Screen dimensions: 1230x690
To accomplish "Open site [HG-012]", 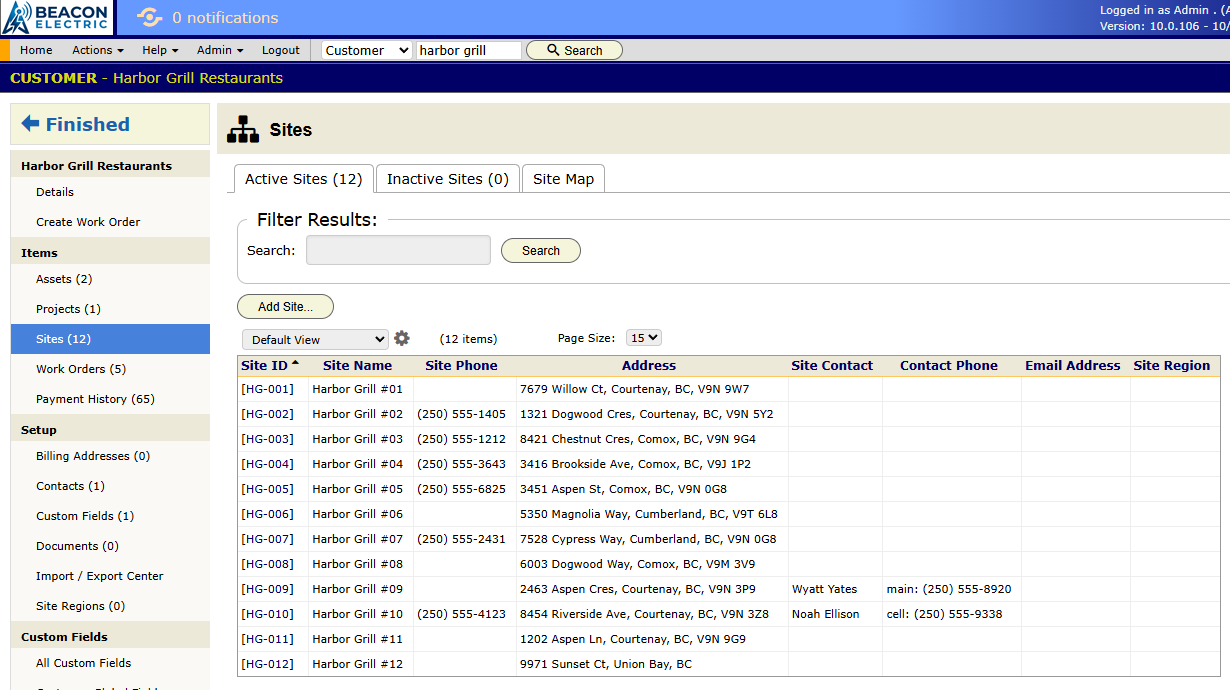I will (x=268, y=664).
